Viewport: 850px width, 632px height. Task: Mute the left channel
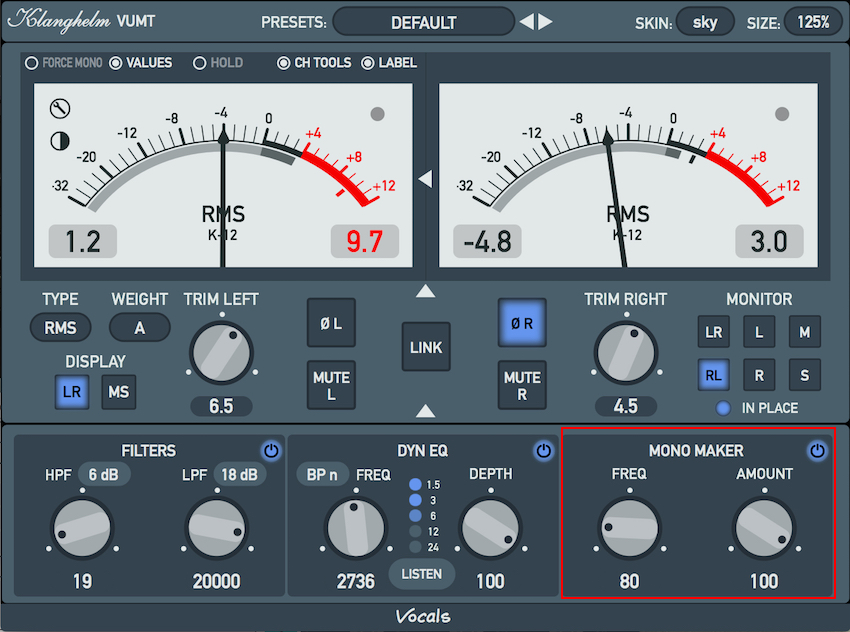coord(331,385)
